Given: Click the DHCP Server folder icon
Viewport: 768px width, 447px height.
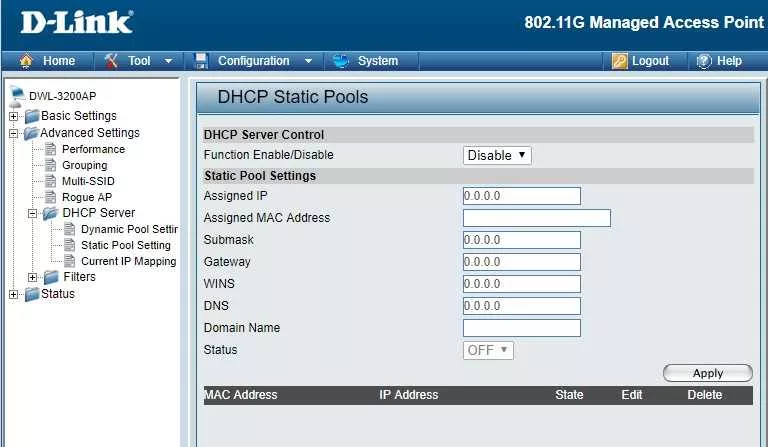Looking at the screenshot, I should 50,213.
